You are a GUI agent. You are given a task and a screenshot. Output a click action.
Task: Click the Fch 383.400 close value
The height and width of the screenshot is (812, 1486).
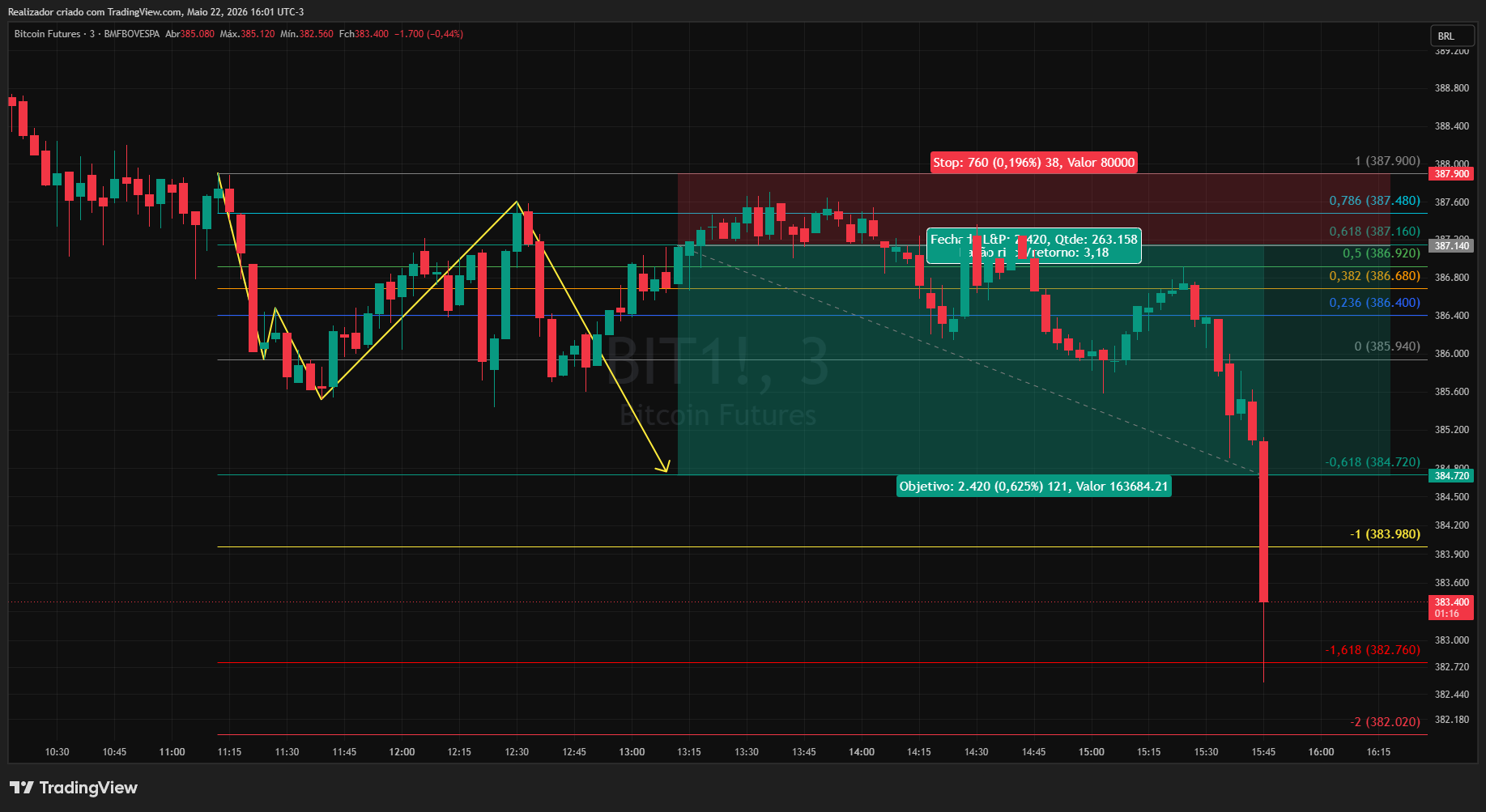pyautogui.click(x=364, y=34)
